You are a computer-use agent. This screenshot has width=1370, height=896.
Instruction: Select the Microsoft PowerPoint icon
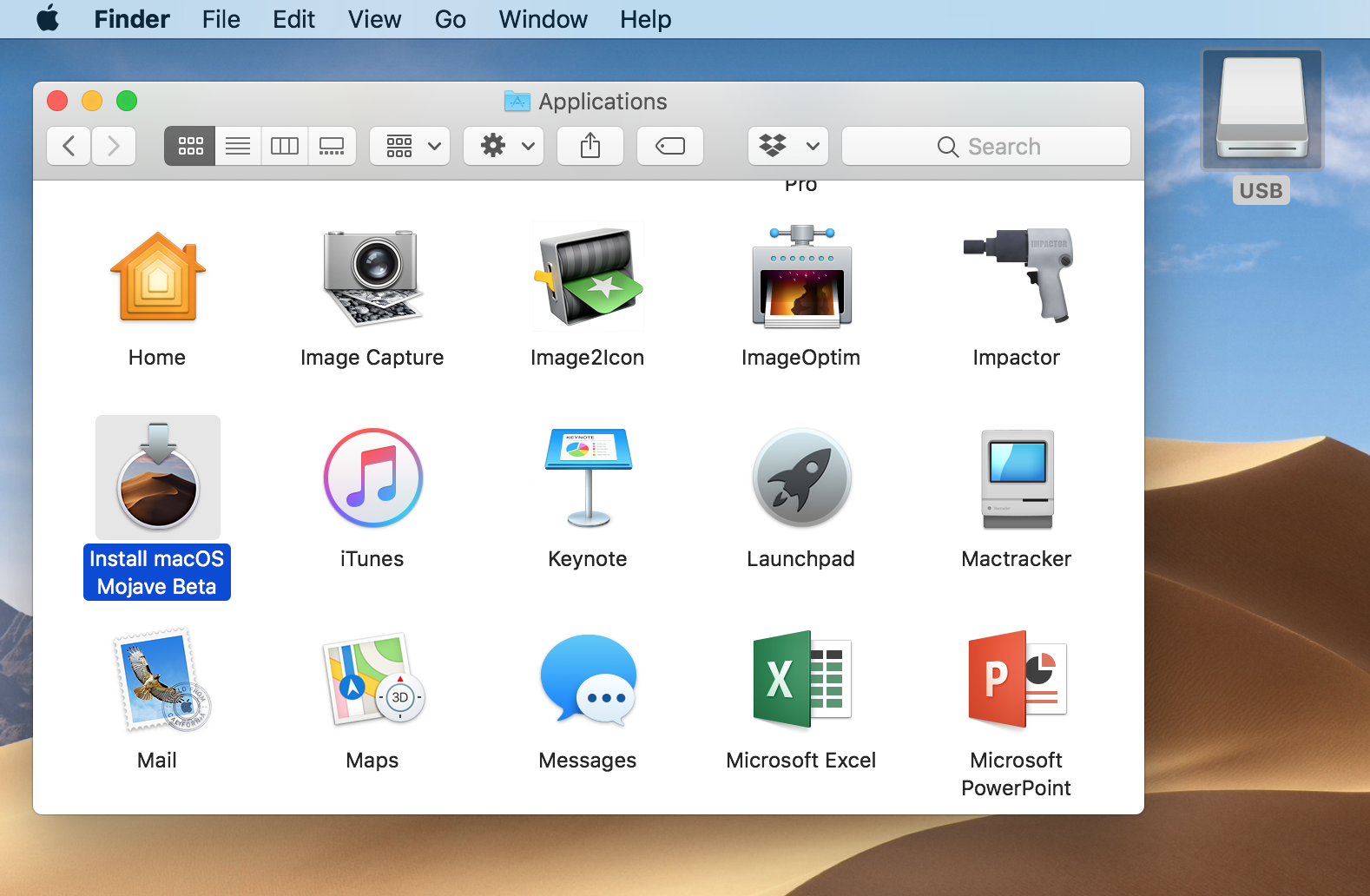click(x=1017, y=679)
